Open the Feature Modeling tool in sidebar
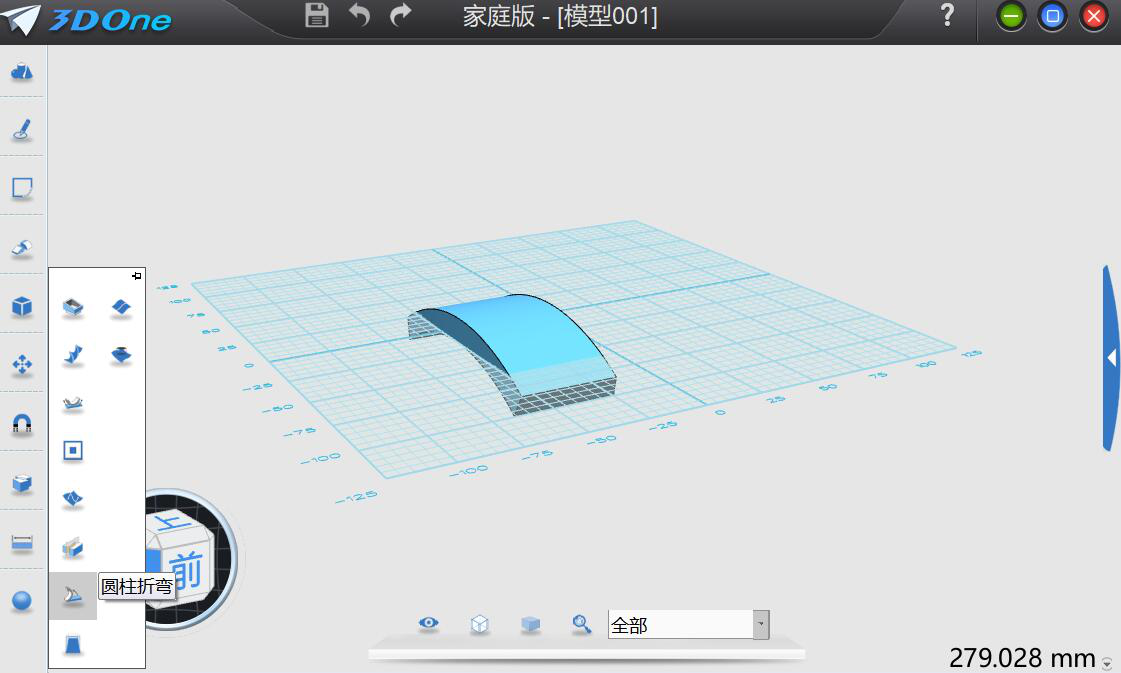 [22, 247]
